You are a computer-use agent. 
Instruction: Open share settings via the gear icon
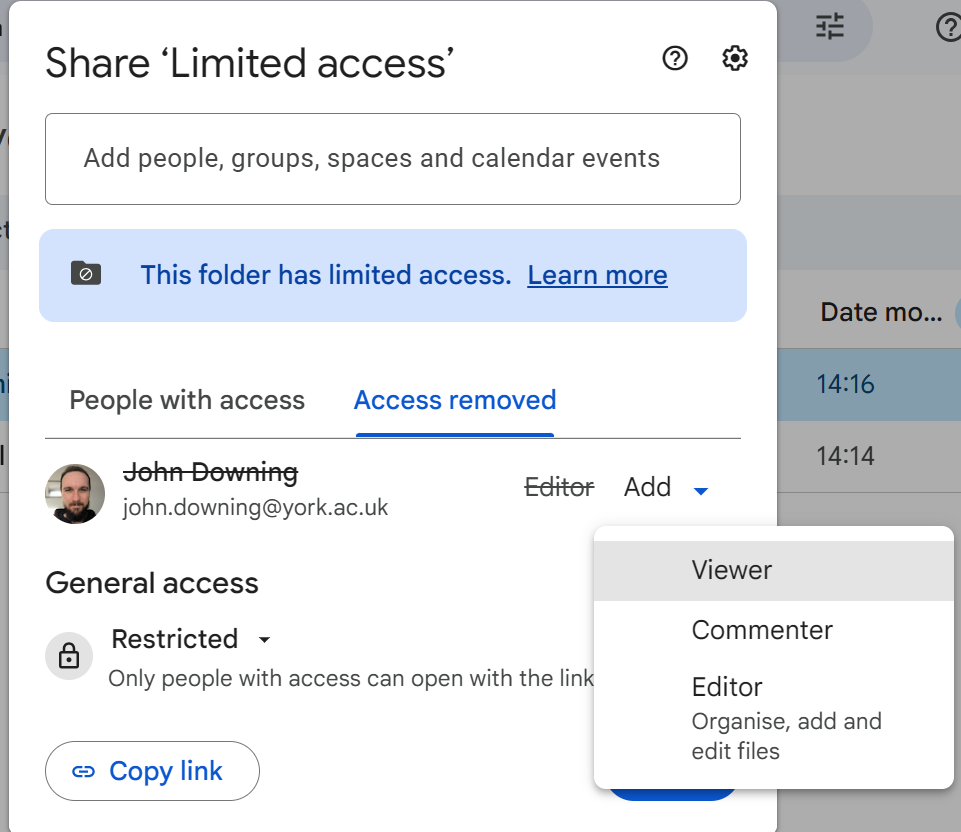point(735,59)
